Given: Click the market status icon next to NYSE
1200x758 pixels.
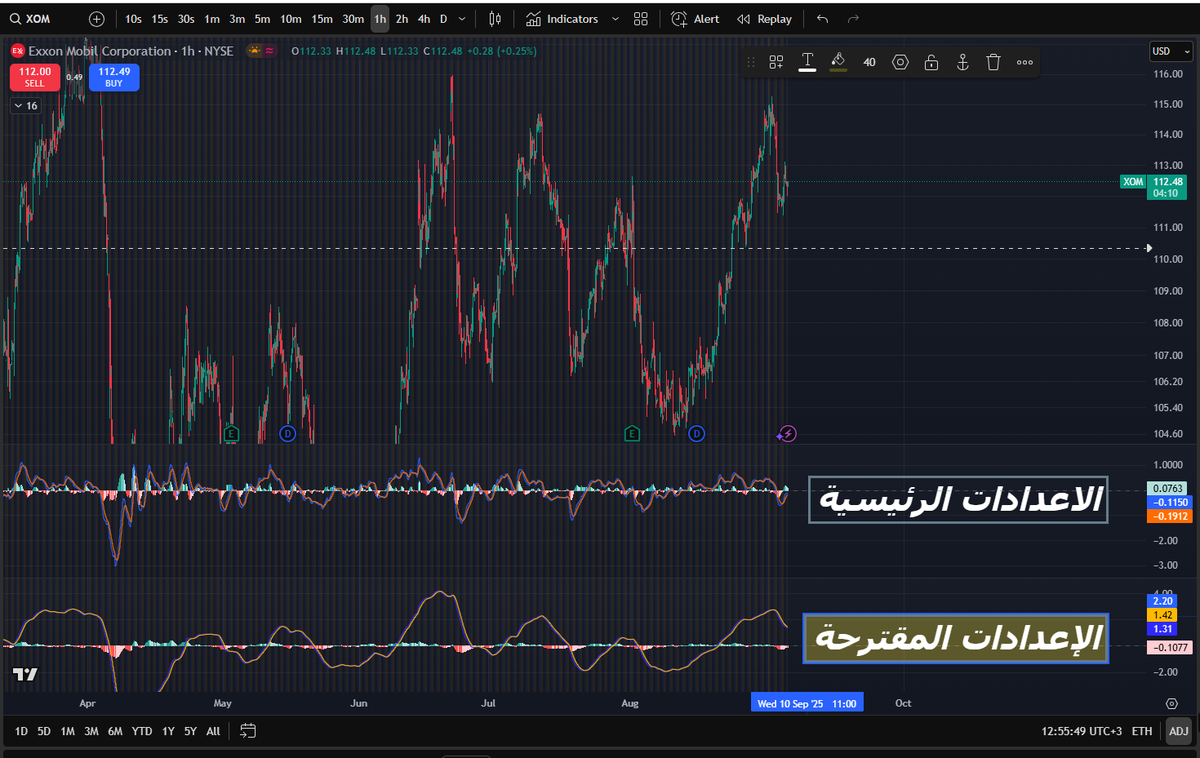Looking at the screenshot, I should (256, 51).
